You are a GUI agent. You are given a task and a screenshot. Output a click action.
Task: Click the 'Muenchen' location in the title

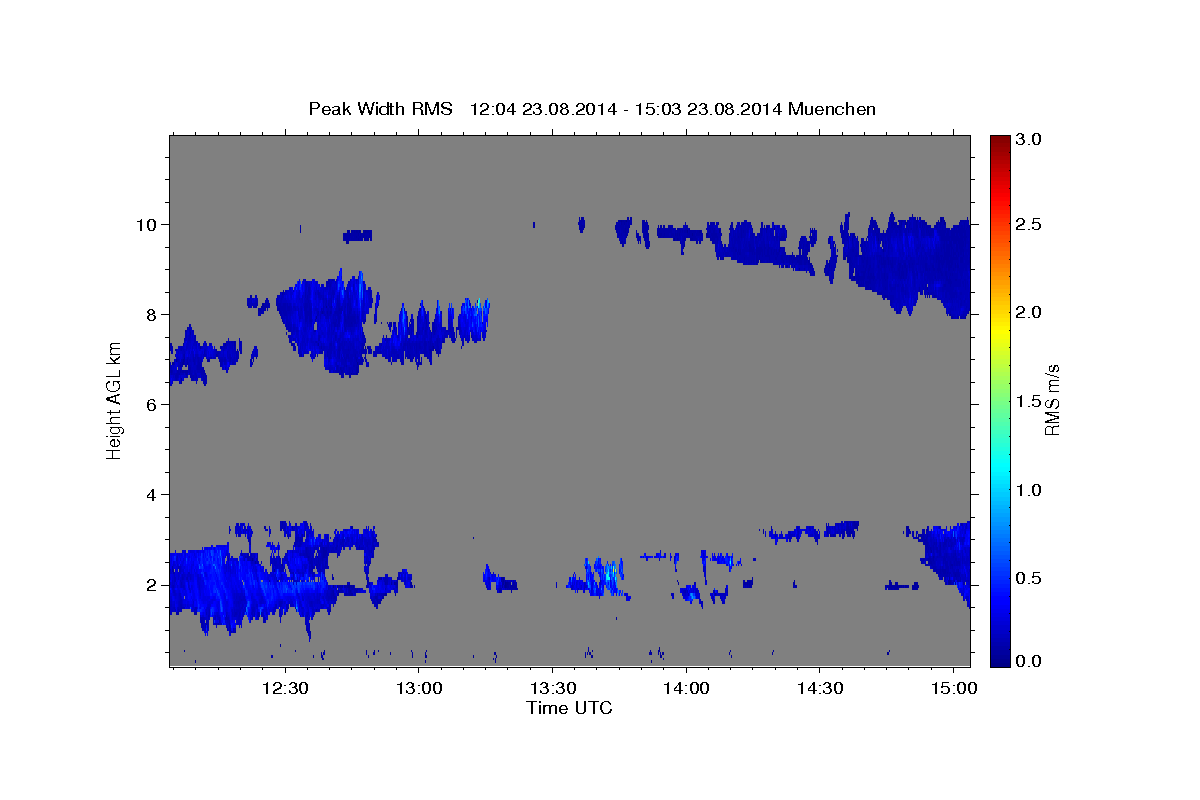click(x=832, y=109)
